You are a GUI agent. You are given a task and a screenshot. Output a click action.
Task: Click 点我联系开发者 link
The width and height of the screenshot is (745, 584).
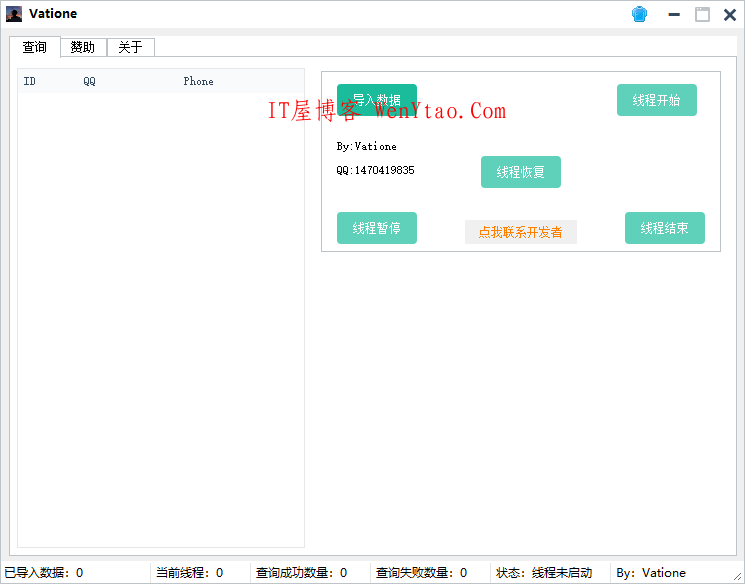(x=521, y=232)
